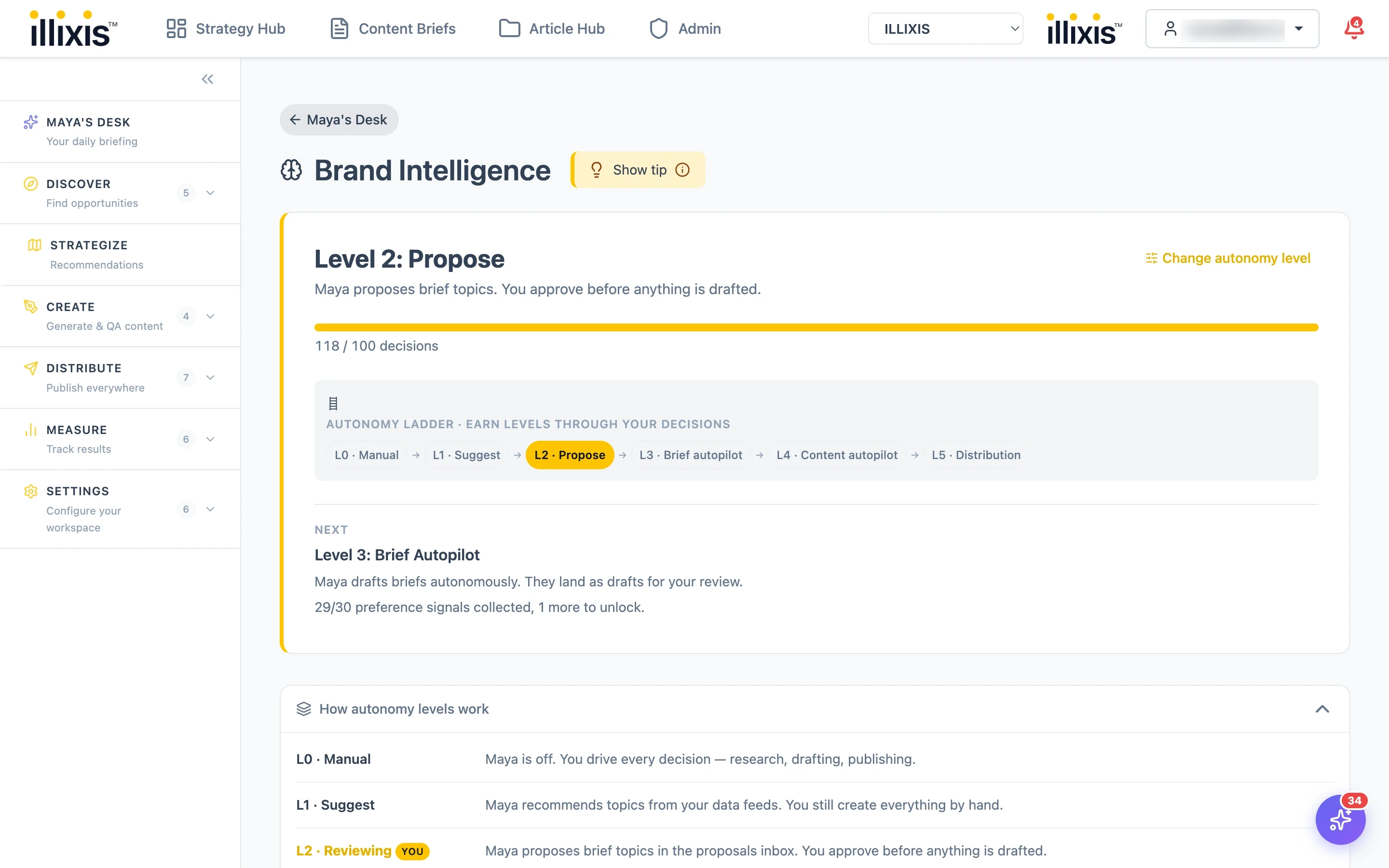Screen dimensions: 1389x868
Task: Click the 29/30 preference signals text
Action: (x=480, y=608)
